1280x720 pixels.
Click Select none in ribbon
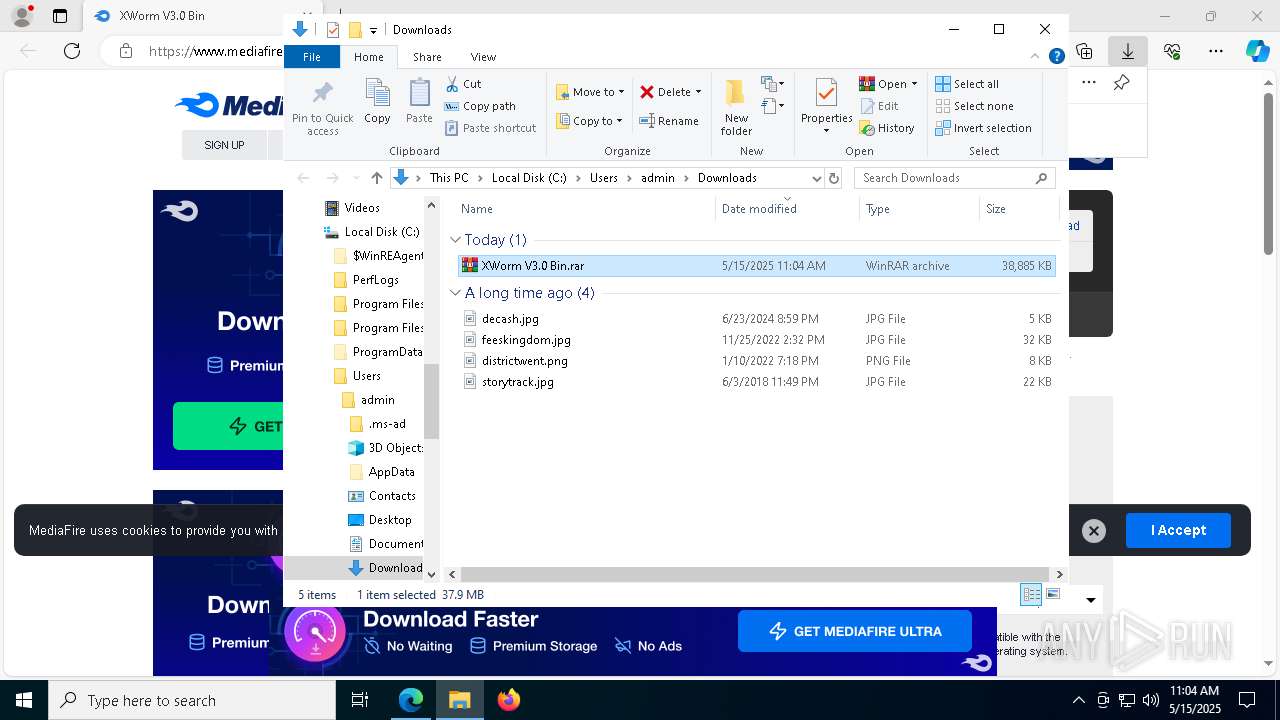[974, 106]
